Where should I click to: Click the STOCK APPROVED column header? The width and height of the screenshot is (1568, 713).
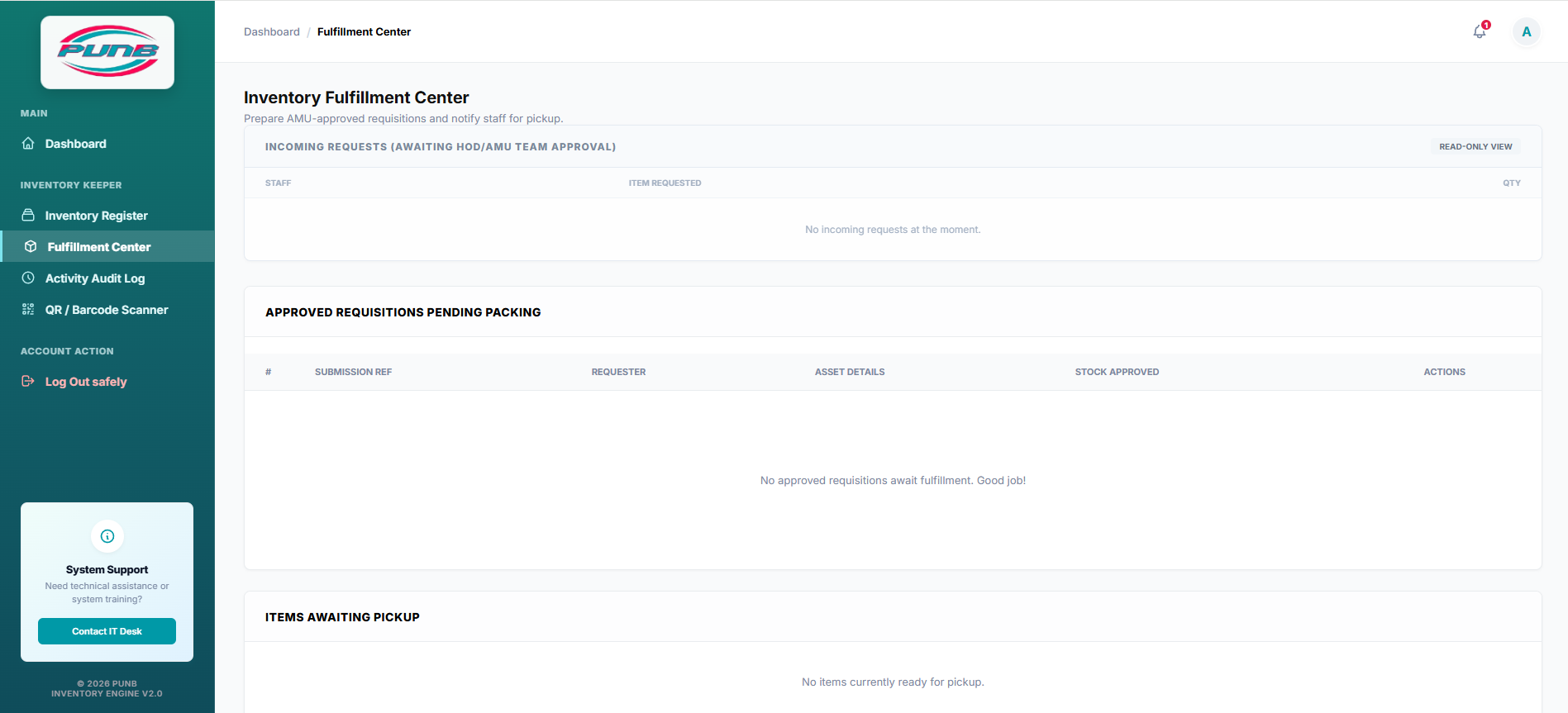tap(1117, 372)
